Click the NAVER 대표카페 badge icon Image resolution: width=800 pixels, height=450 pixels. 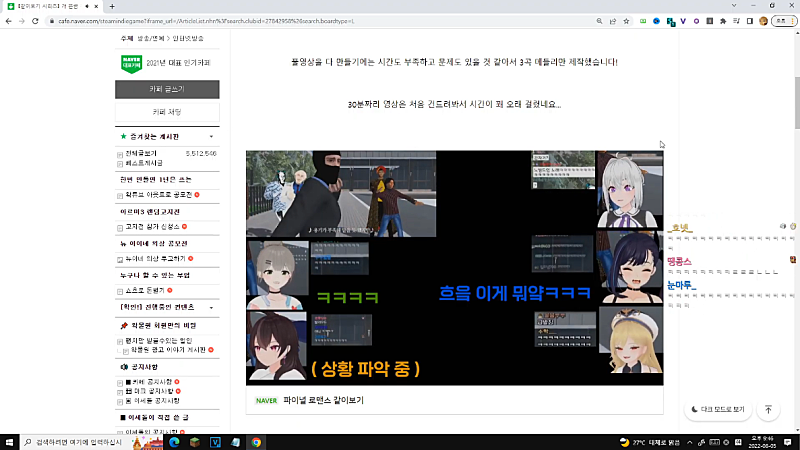[129, 61]
